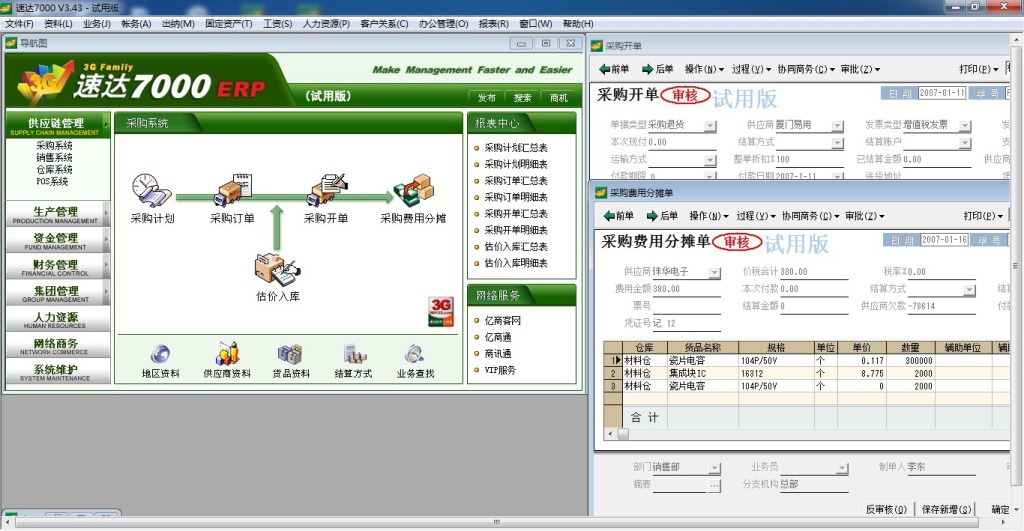1024x531 pixels.
Task: Open the 固定资产(T) menu
Action: pyautogui.click(x=229, y=24)
